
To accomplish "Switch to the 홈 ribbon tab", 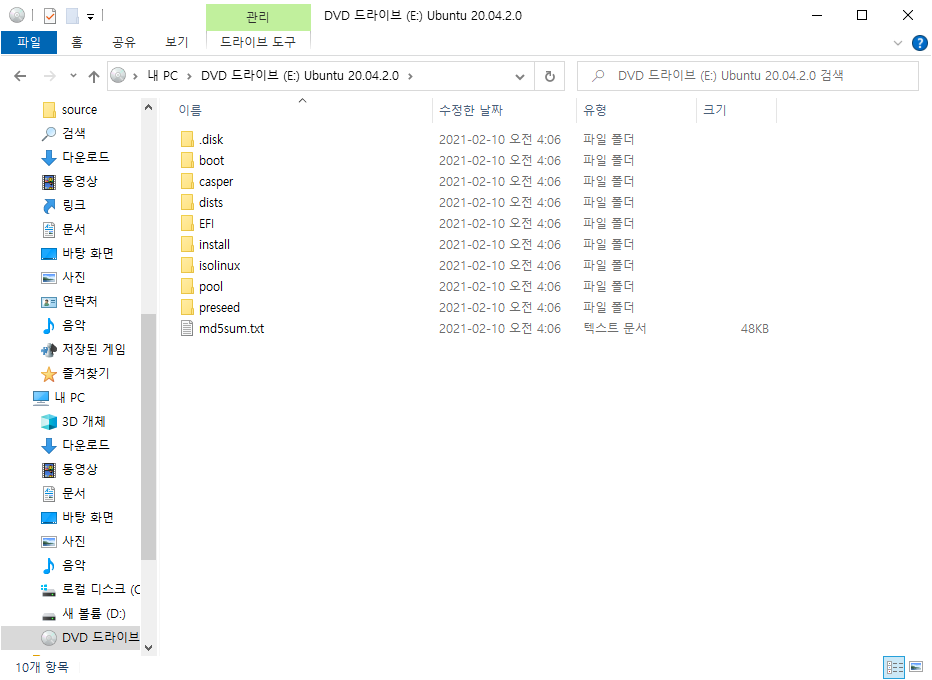I will (x=77, y=42).
